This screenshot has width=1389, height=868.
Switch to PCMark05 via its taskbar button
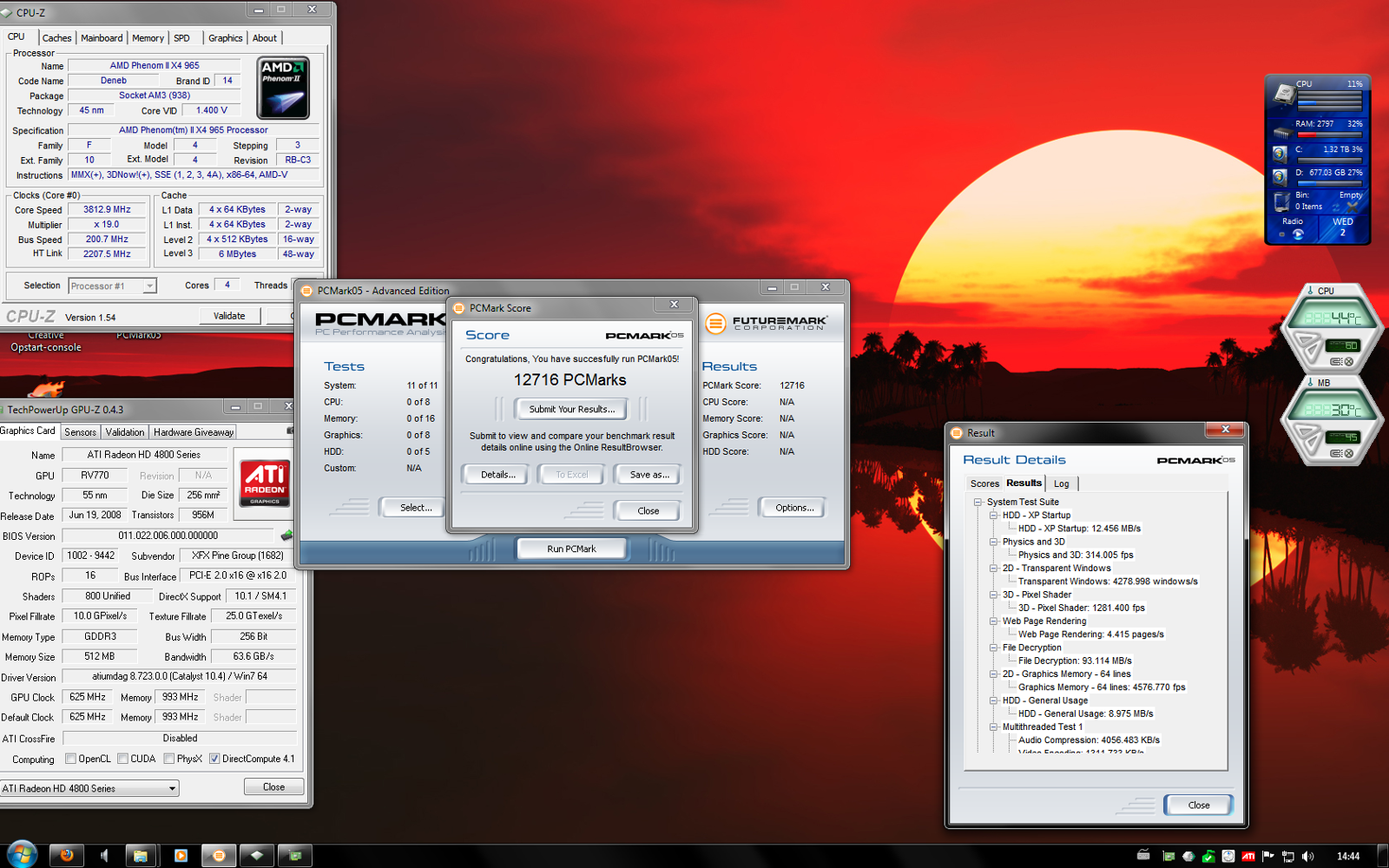219,856
